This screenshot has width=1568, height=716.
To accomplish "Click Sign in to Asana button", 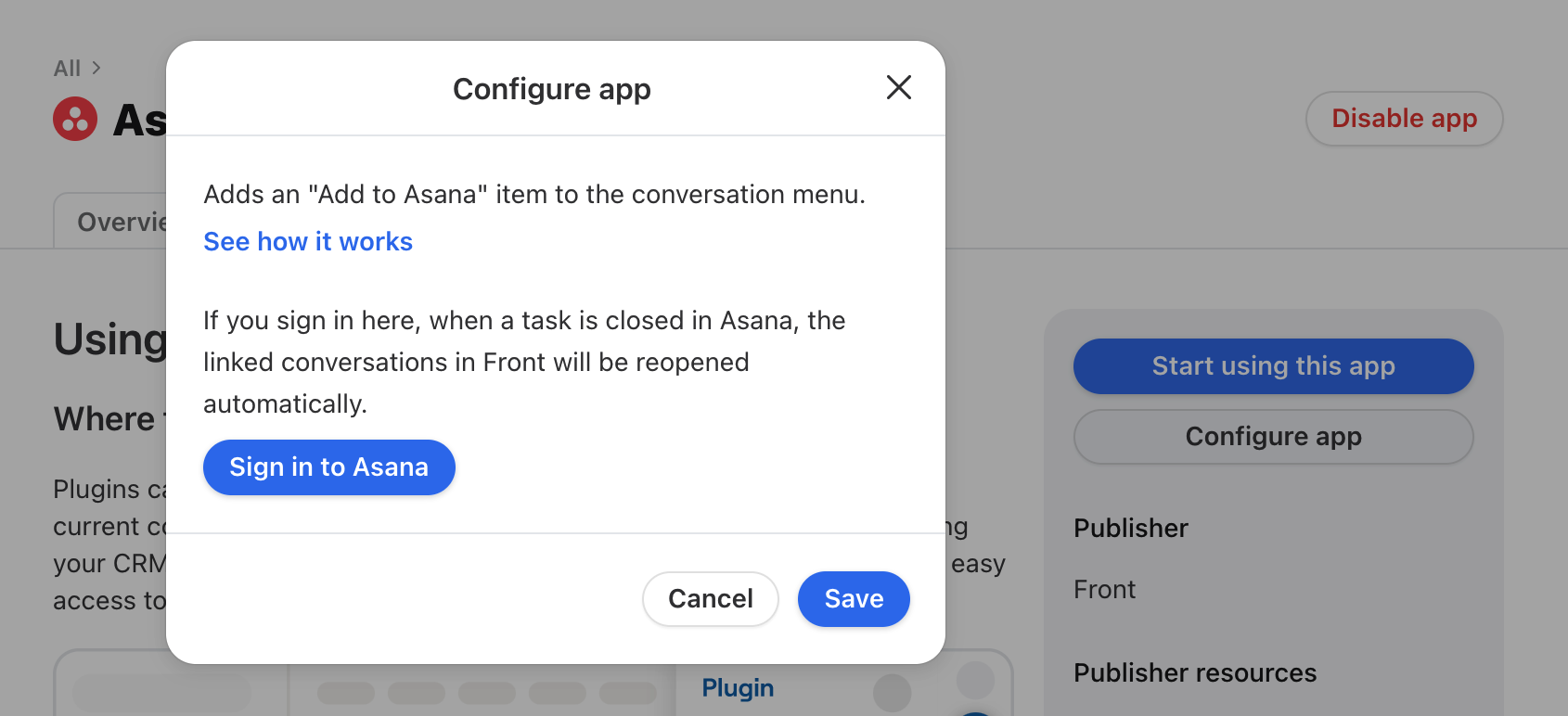I will pos(329,467).
